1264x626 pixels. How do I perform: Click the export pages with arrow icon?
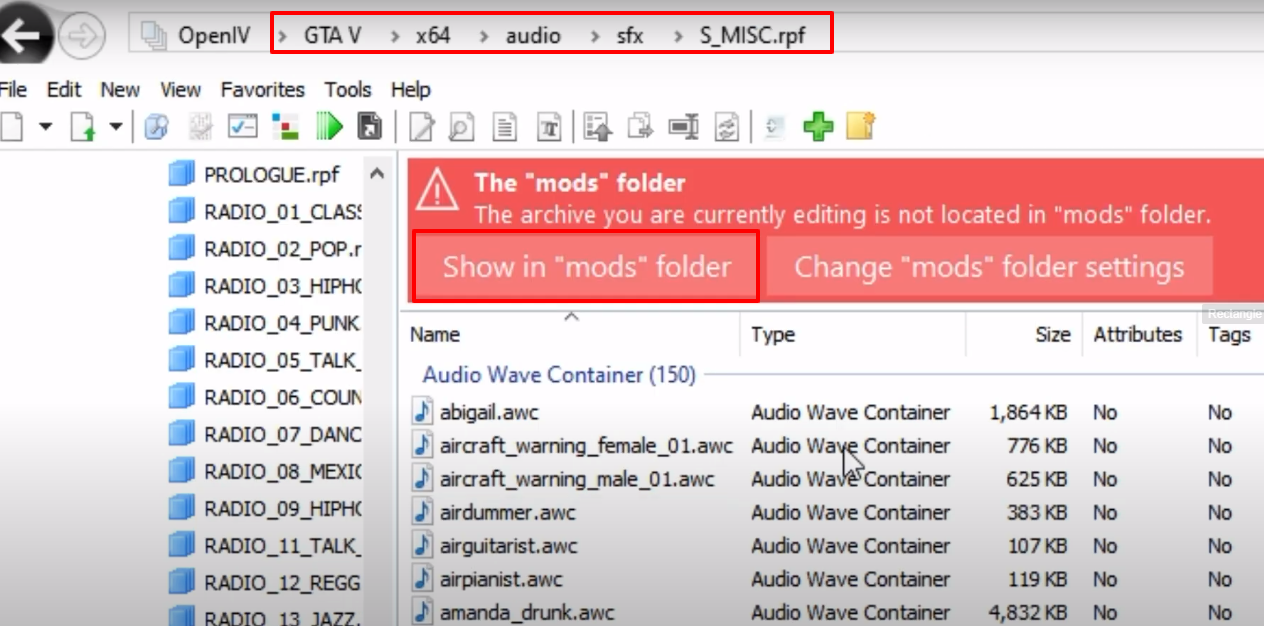point(640,127)
